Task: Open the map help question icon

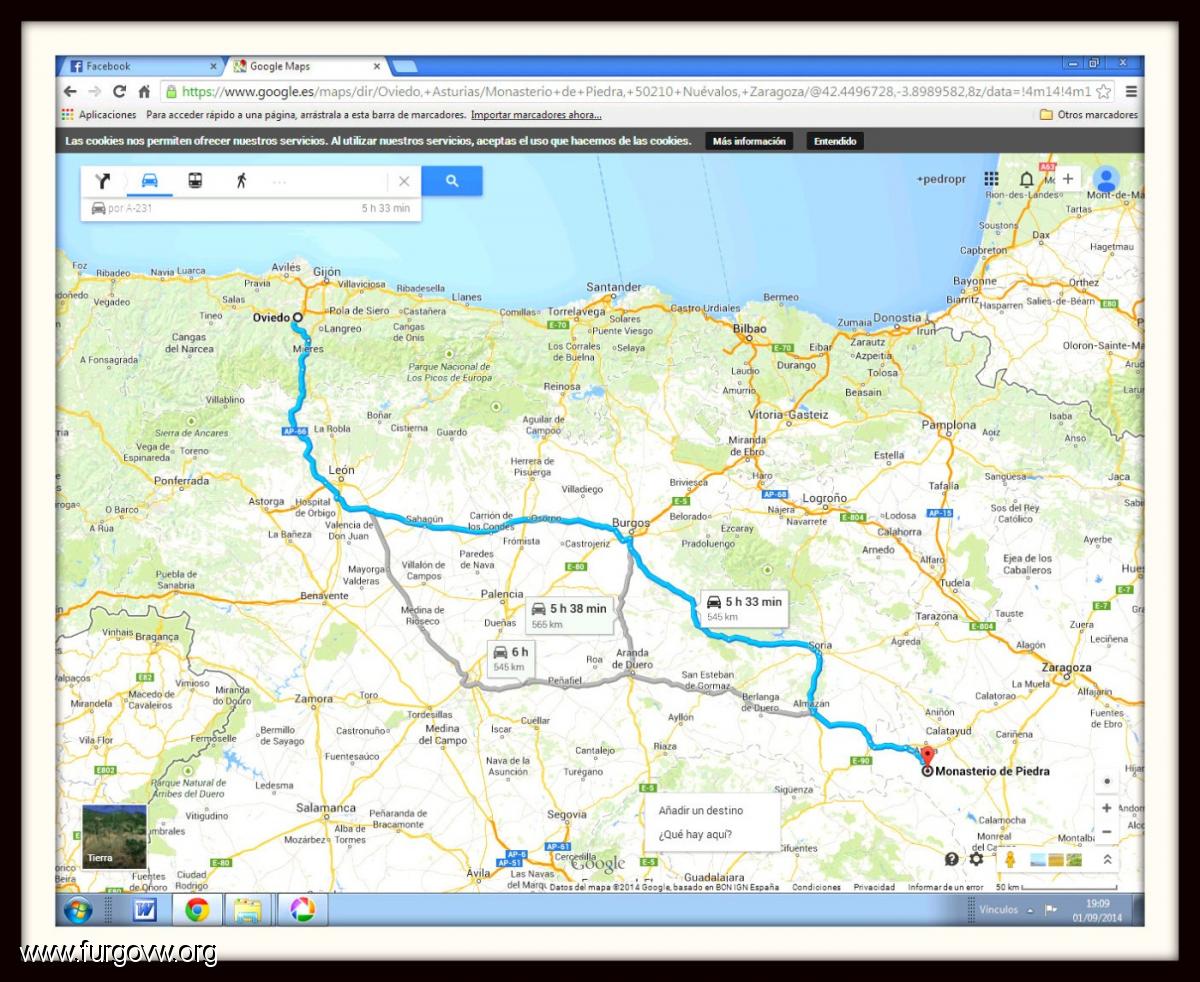Action: coord(951,859)
